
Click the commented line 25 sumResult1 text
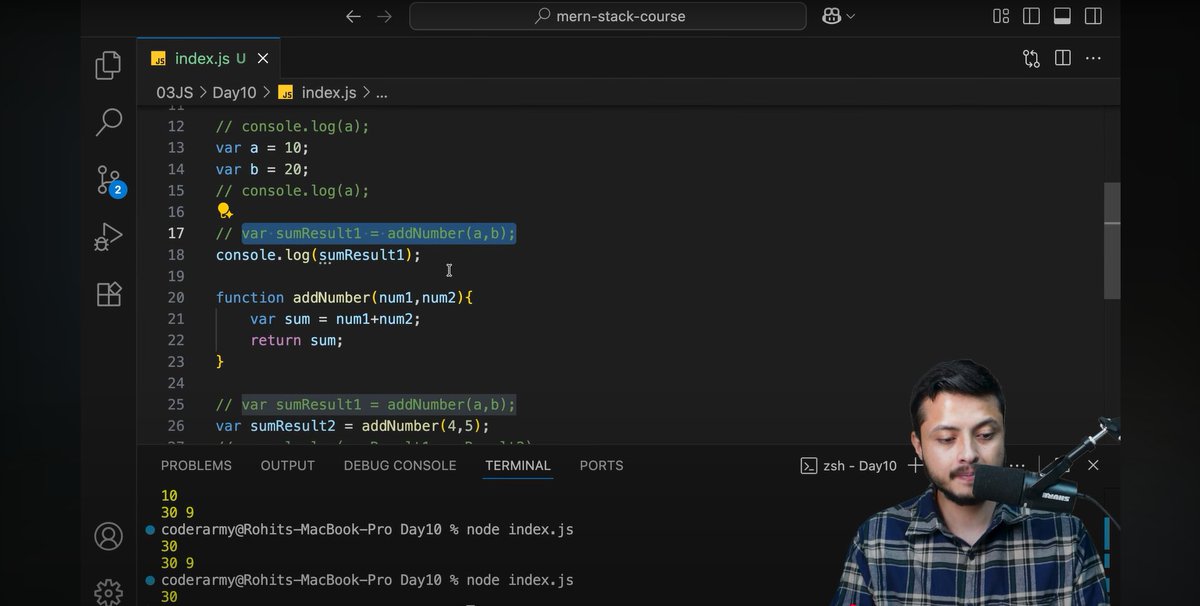coord(366,404)
